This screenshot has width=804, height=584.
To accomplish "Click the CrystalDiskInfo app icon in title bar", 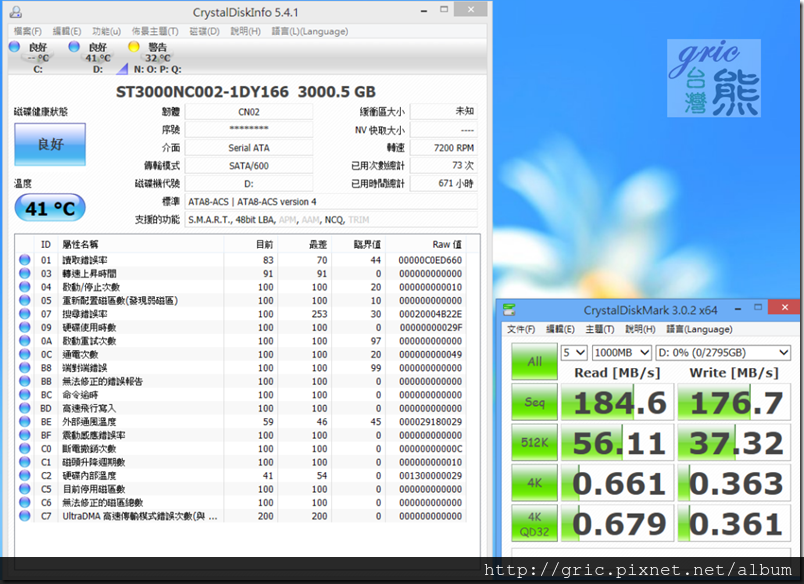I will coord(16,12).
